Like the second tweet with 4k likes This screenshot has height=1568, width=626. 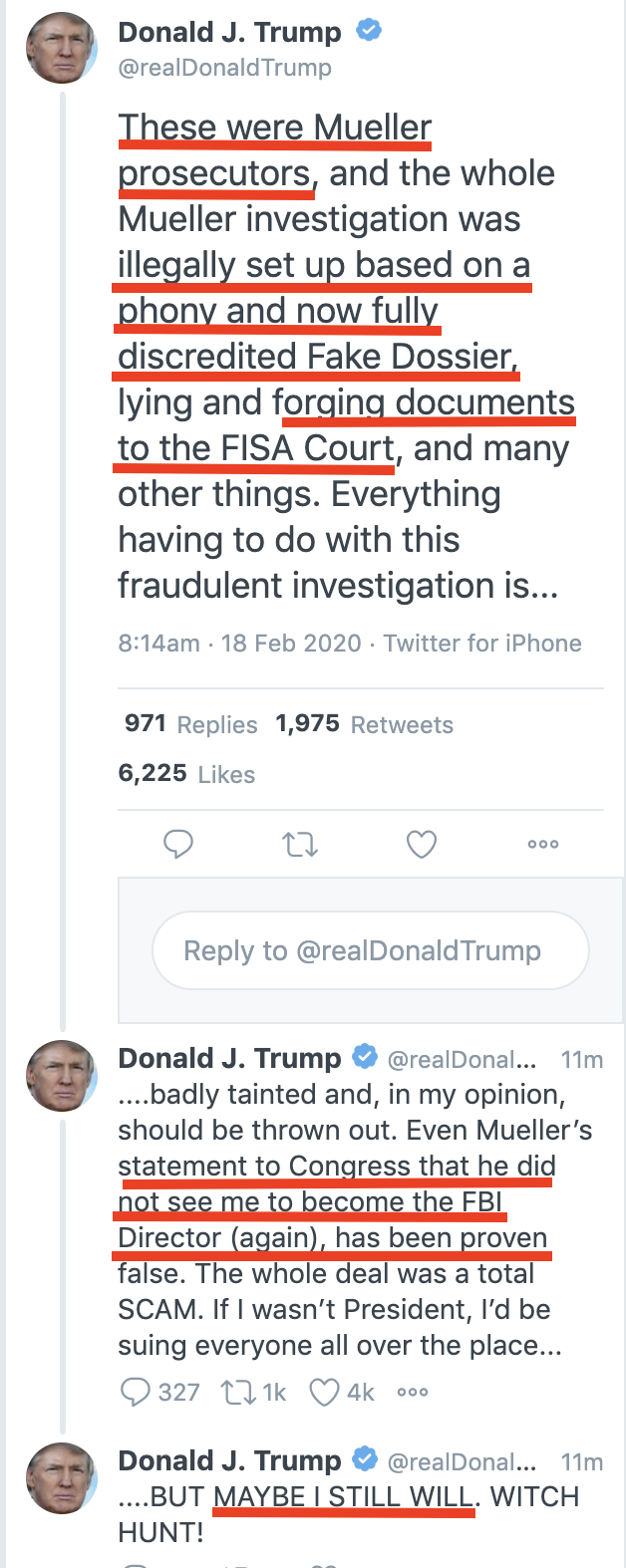[324, 1392]
